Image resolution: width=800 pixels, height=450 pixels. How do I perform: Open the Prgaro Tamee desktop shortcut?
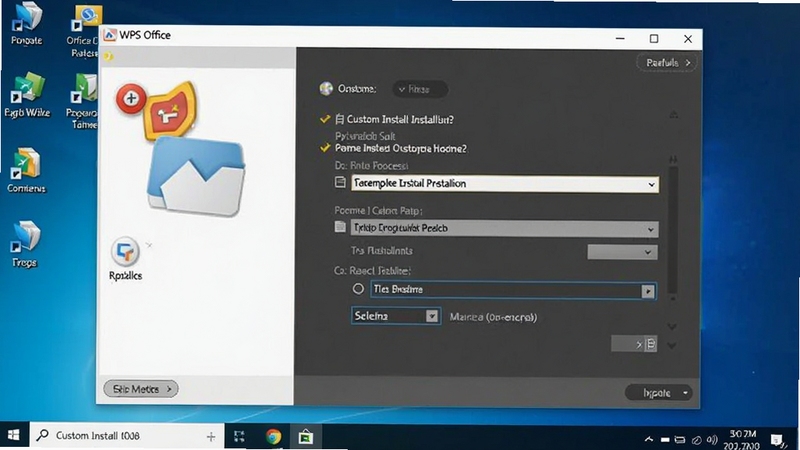click(84, 101)
